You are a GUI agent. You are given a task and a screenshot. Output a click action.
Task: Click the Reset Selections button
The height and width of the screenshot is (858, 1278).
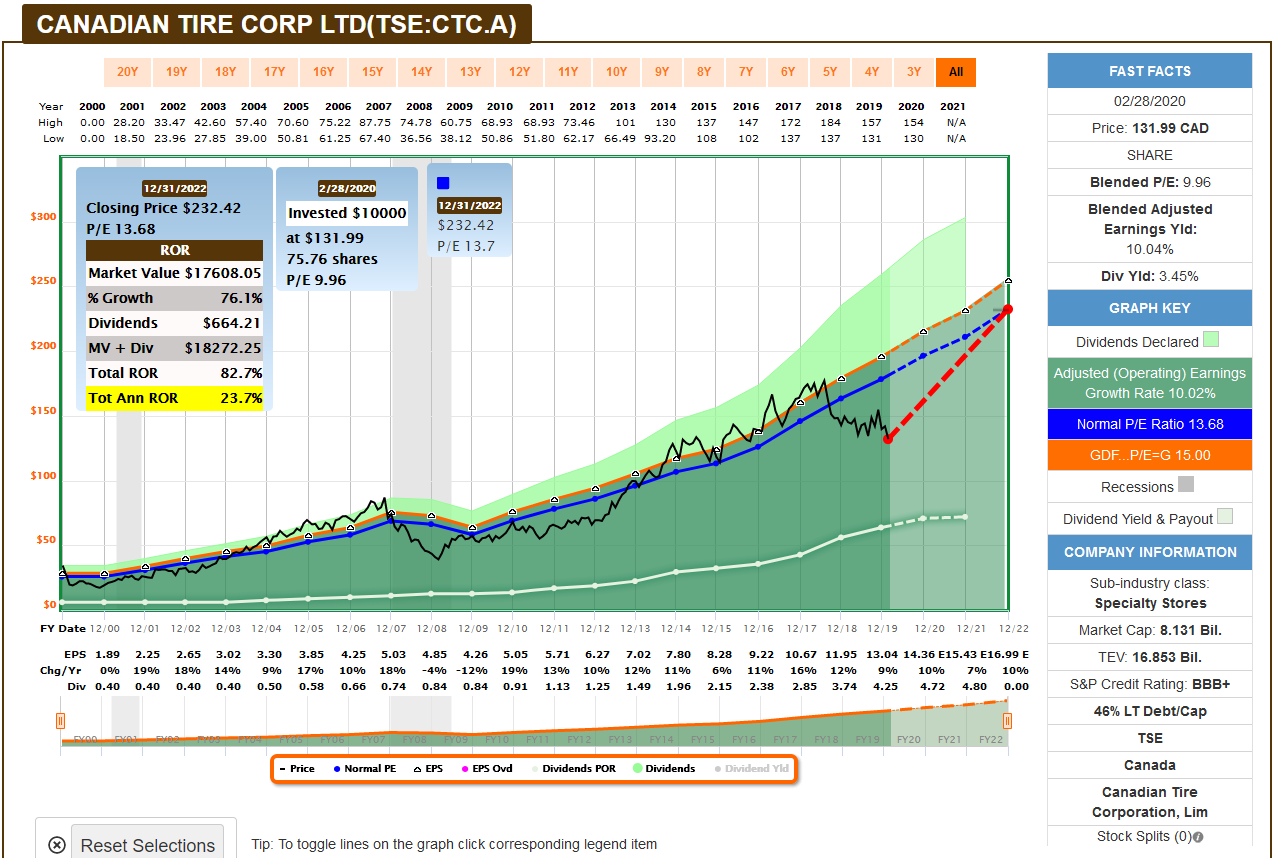click(147, 845)
